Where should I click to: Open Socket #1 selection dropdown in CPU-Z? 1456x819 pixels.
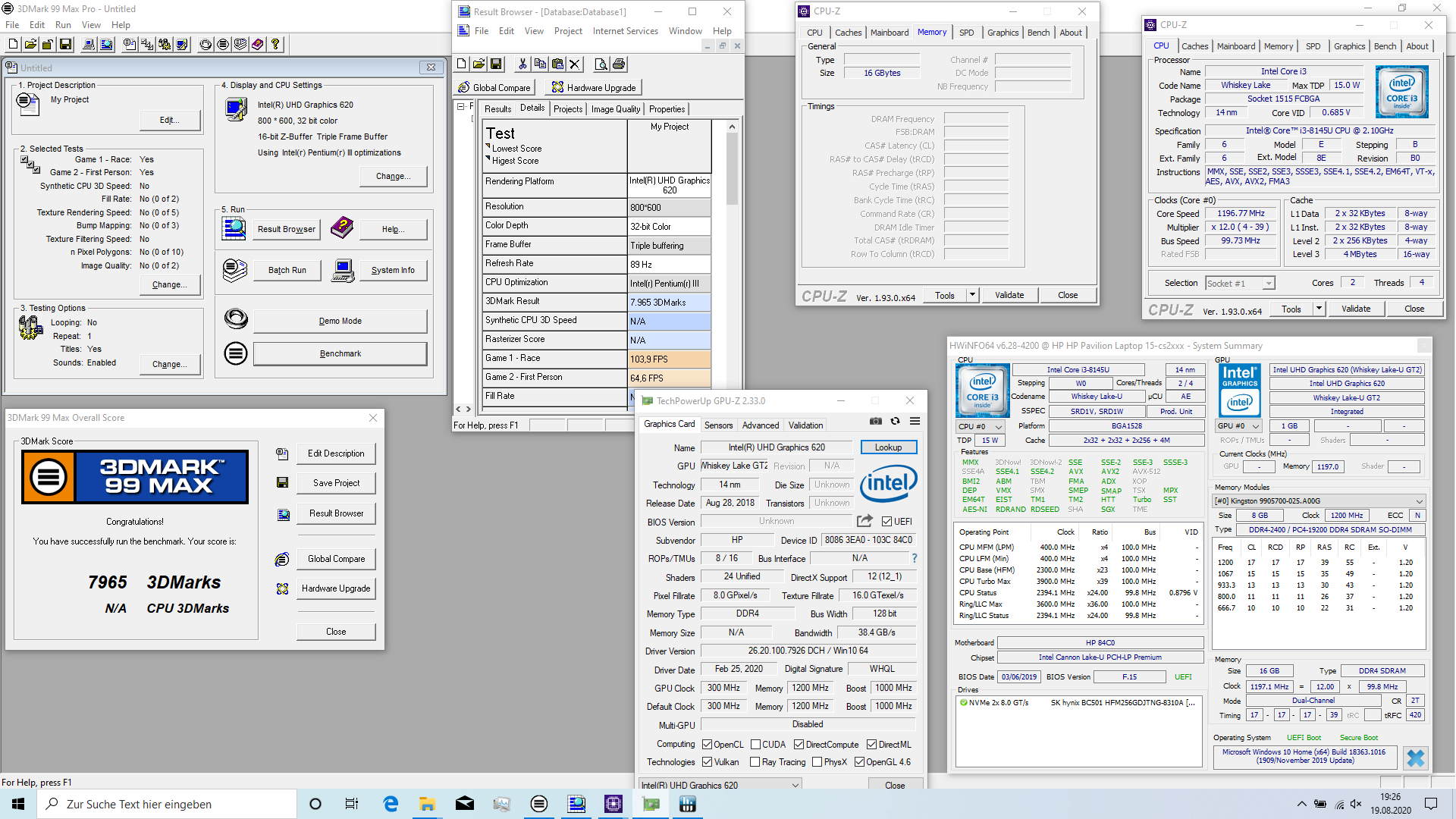point(1240,283)
